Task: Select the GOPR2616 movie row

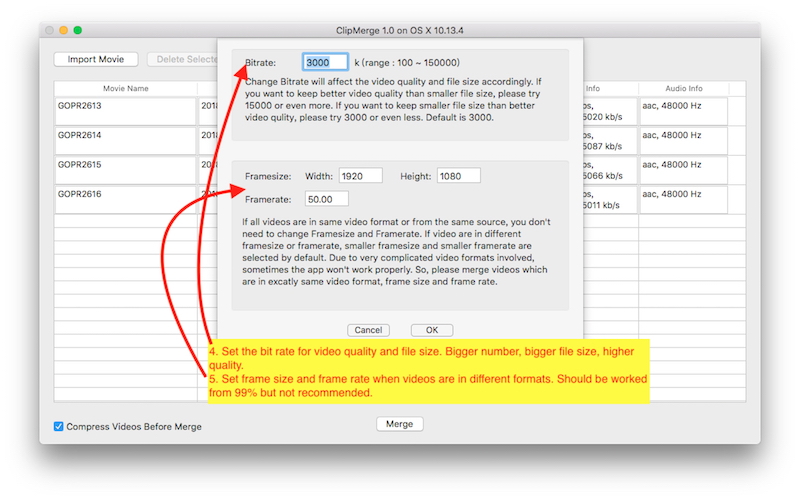Action: tap(126, 200)
